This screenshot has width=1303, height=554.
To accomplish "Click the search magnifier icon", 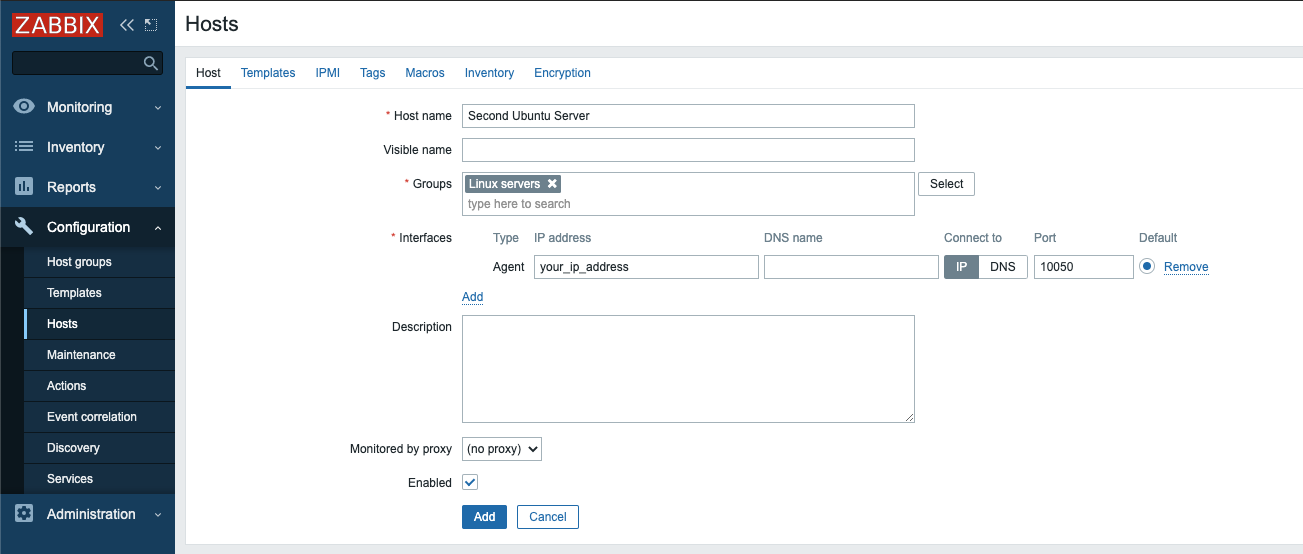I will 151,63.
